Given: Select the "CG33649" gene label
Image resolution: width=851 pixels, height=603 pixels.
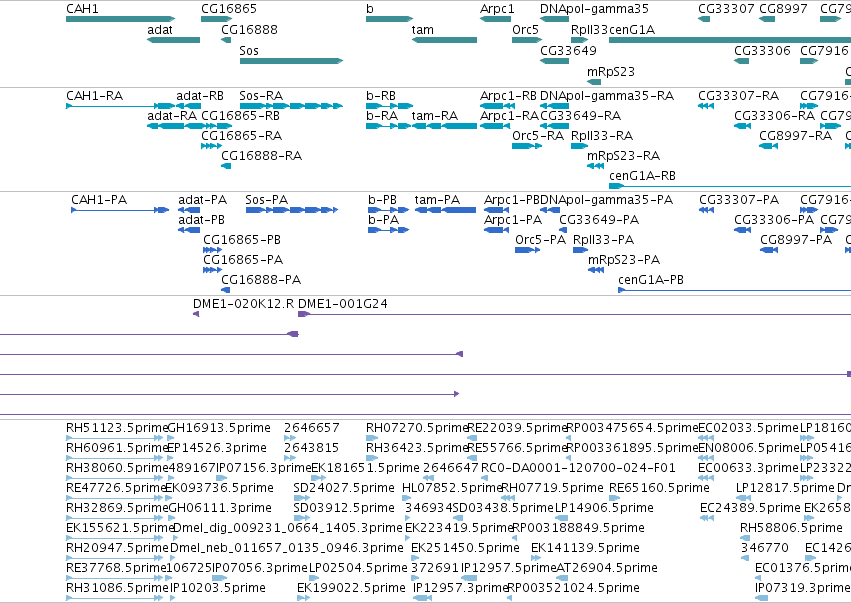Looking at the screenshot, I should coord(568,51).
